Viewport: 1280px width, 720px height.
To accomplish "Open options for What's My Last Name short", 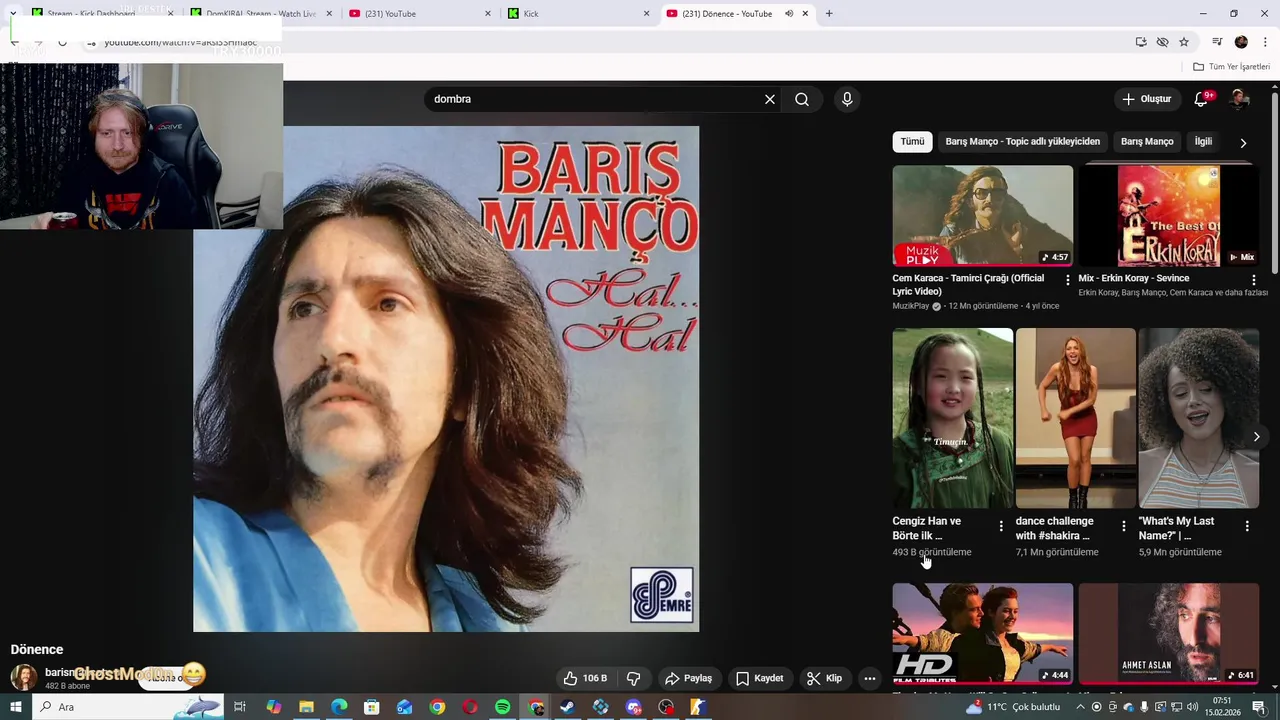I will click(x=1246, y=525).
